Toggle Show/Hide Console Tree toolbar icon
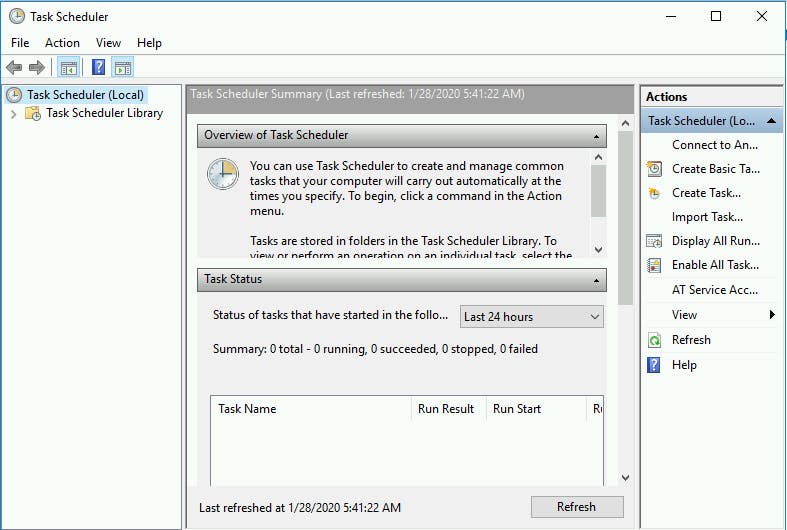The height and width of the screenshot is (530, 787). point(68,67)
